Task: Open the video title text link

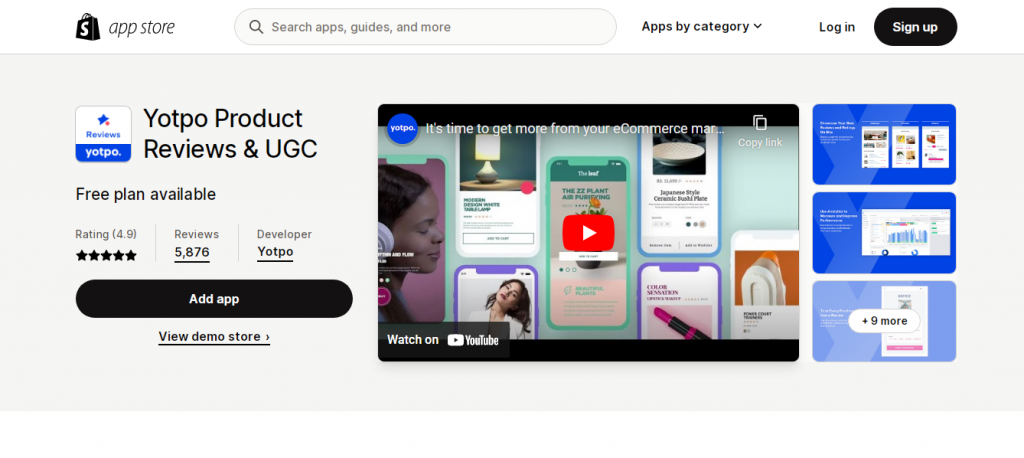Action: (575, 128)
